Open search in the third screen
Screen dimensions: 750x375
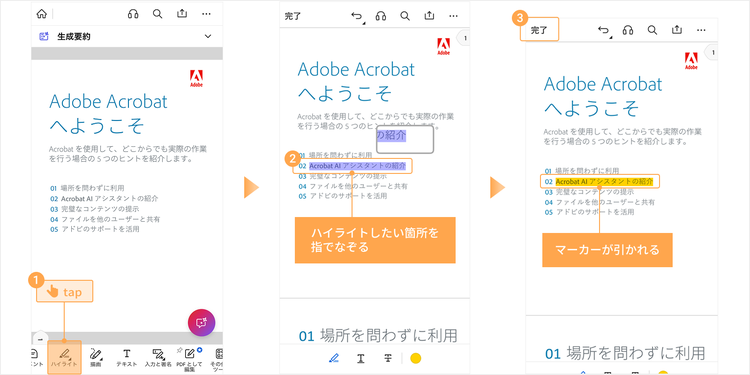coord(652,30)
